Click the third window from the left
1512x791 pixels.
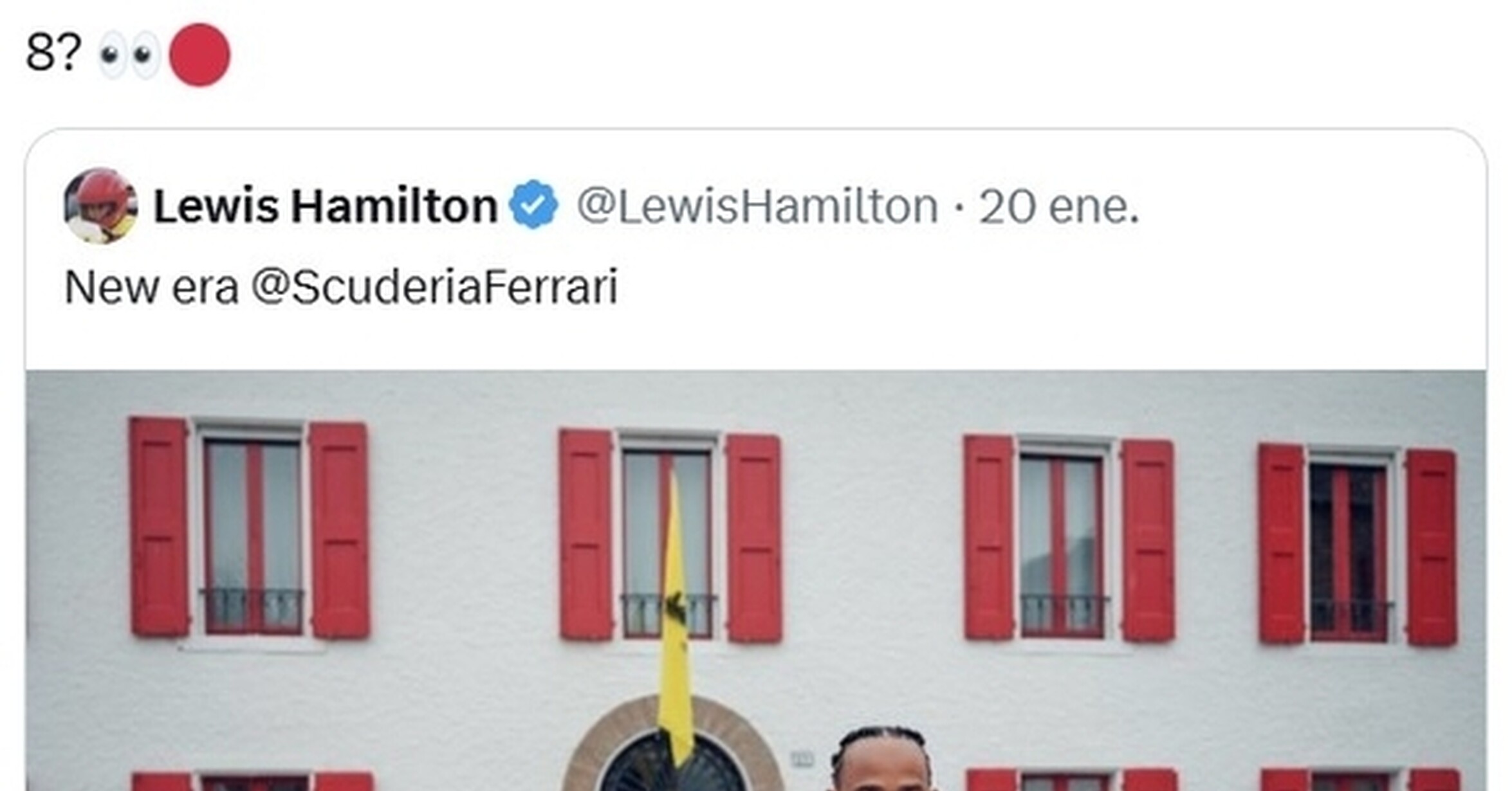coord(1069,538)
